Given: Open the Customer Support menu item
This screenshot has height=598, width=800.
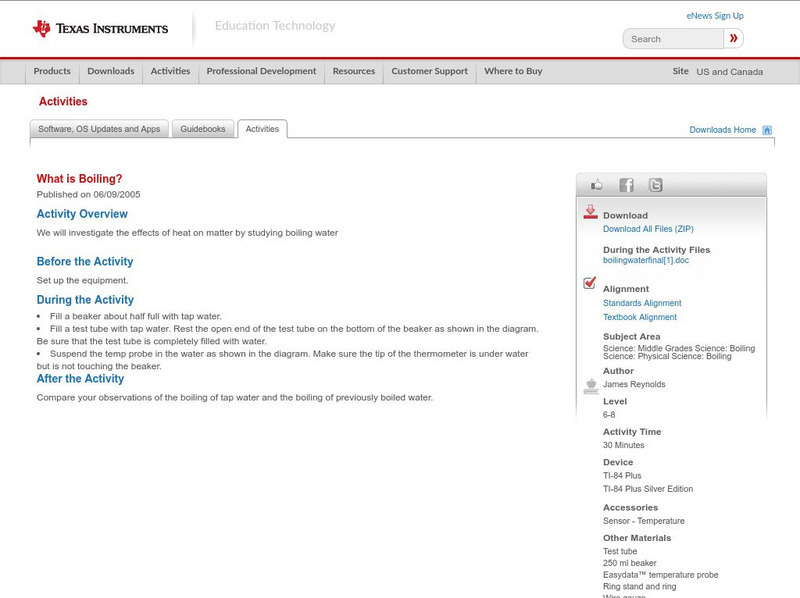Looking at the screenshot, I should [428, 71].
